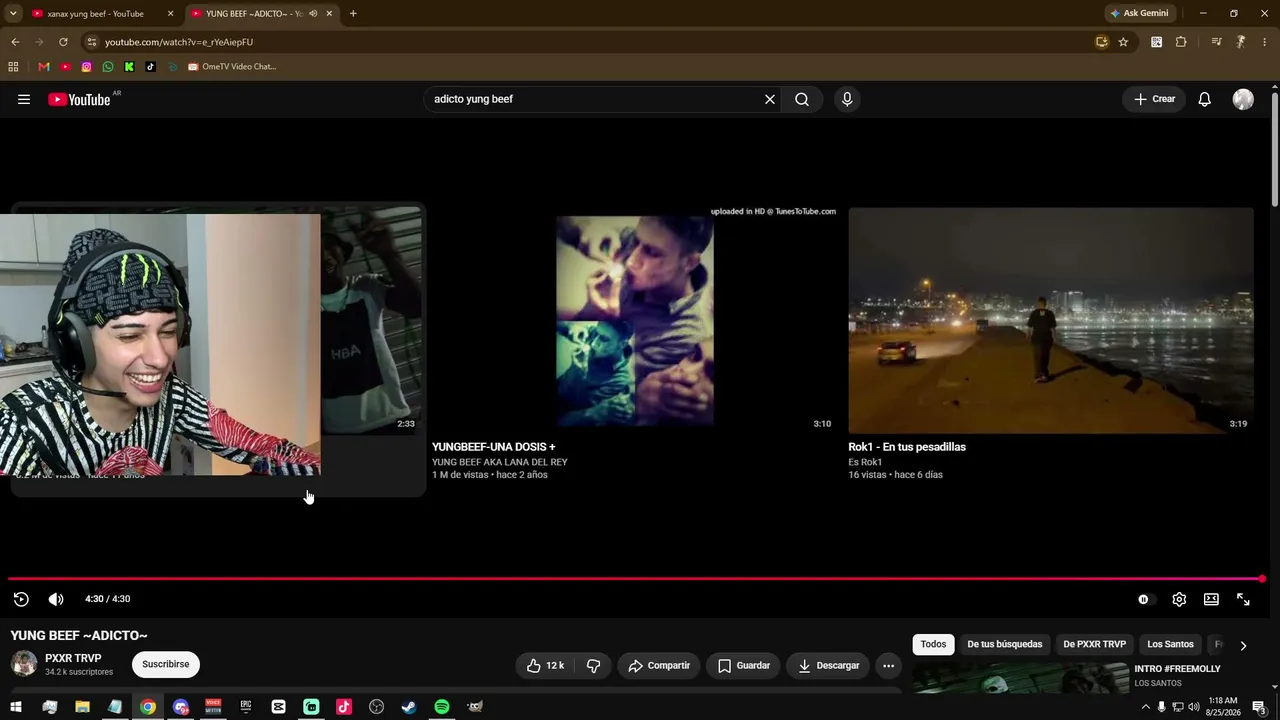Viewport: 1280px width, 720px height.
Task: Go back to the previous page
Action: [x=15, y=42]
